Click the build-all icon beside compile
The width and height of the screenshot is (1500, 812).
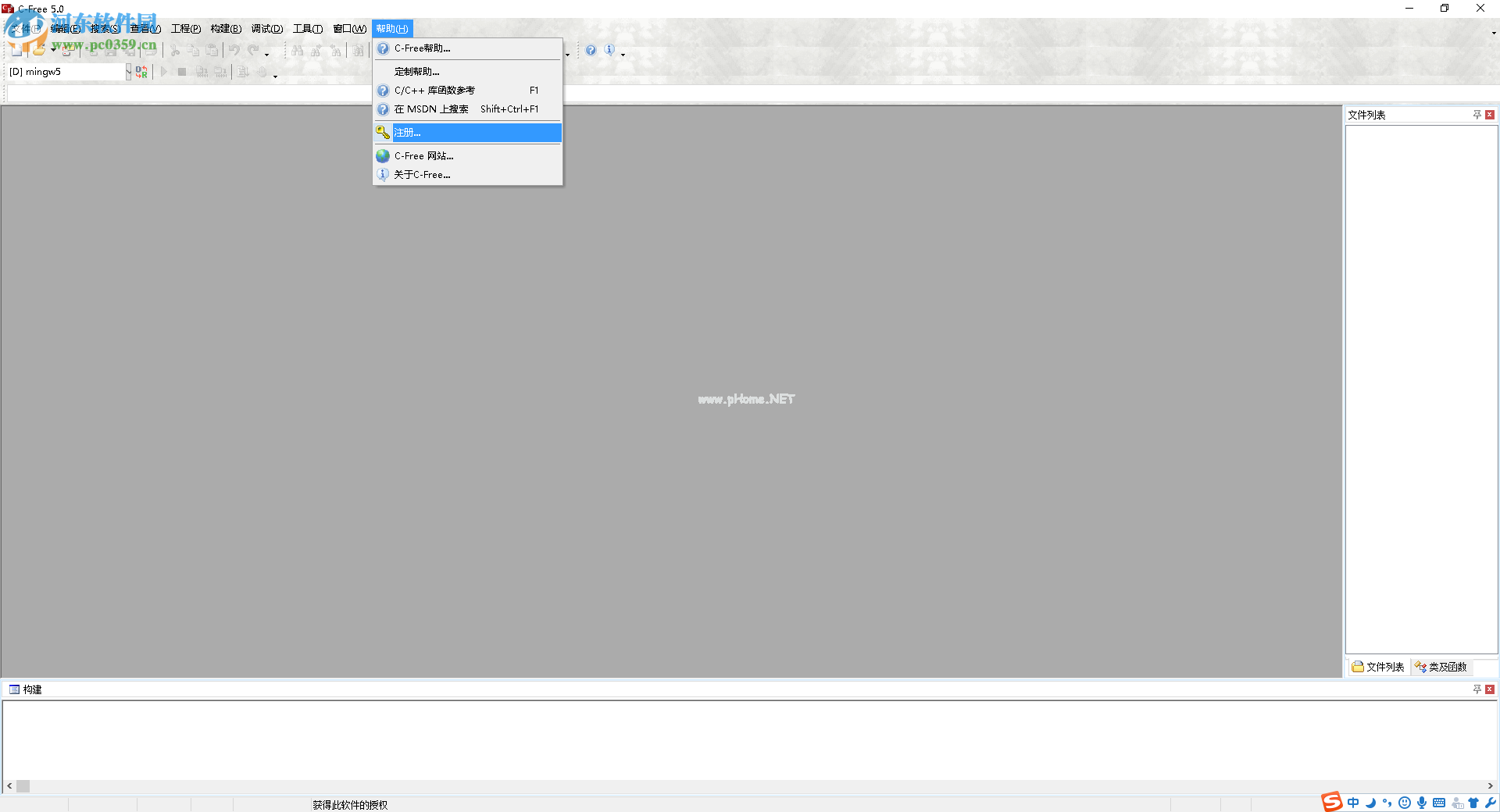point(221,72)
